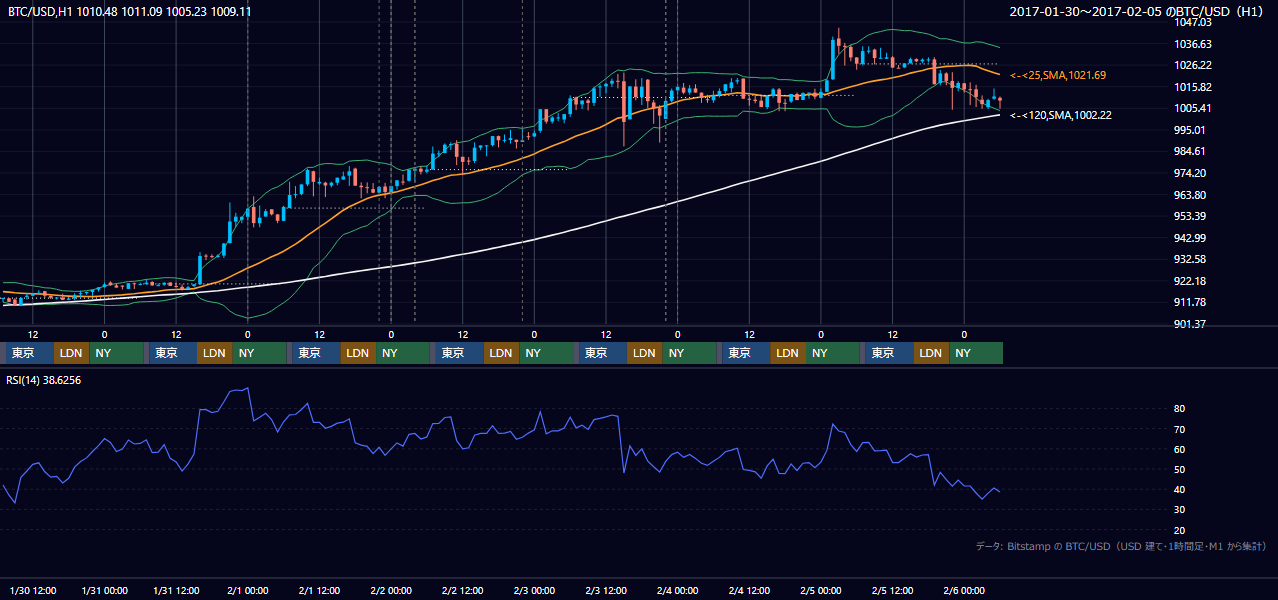Viewport: 1278px width, 600px height.
Task: Click the 2/5 12:00 date label
Action: click(x=893, y=591)
